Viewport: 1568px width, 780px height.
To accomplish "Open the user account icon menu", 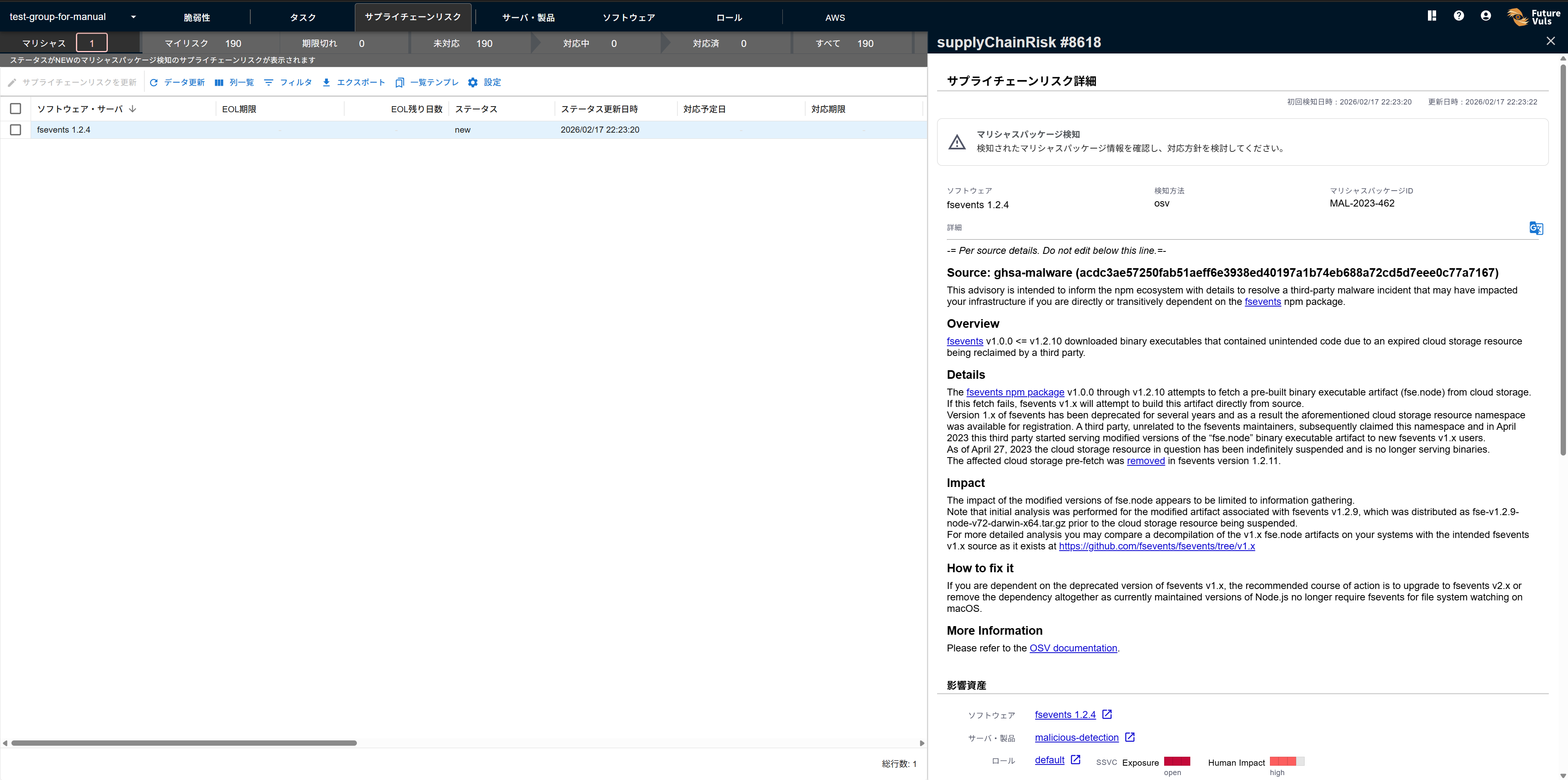I will (x=1486, y=16).
